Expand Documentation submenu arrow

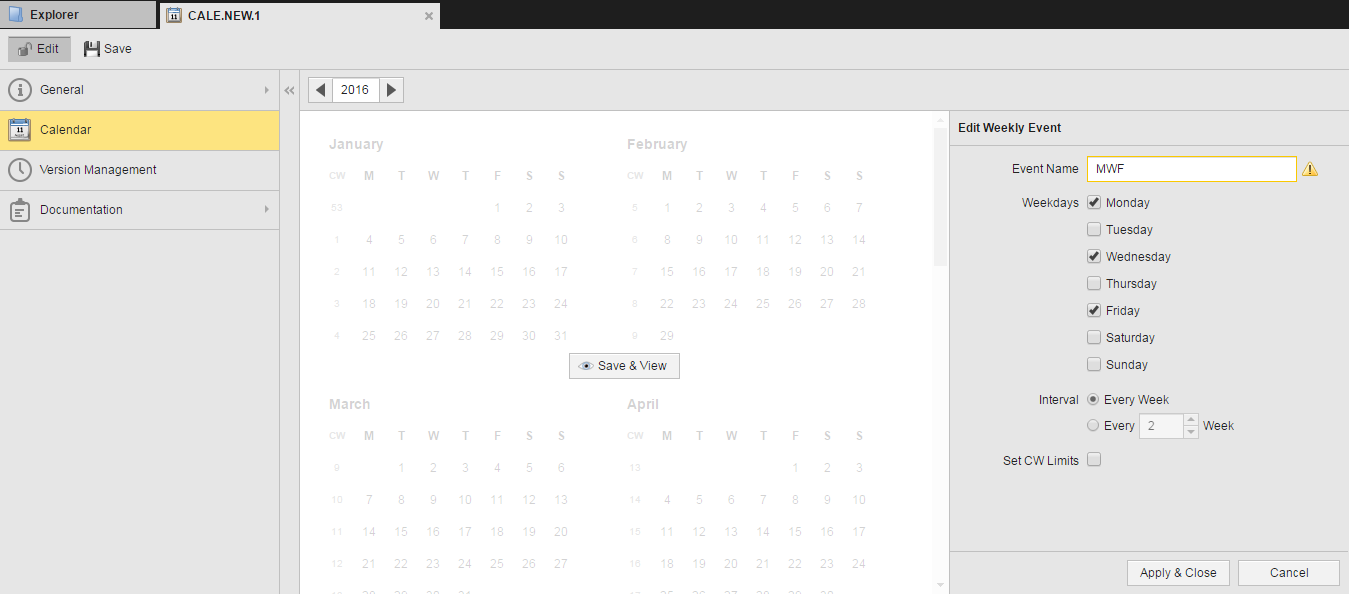266,210
